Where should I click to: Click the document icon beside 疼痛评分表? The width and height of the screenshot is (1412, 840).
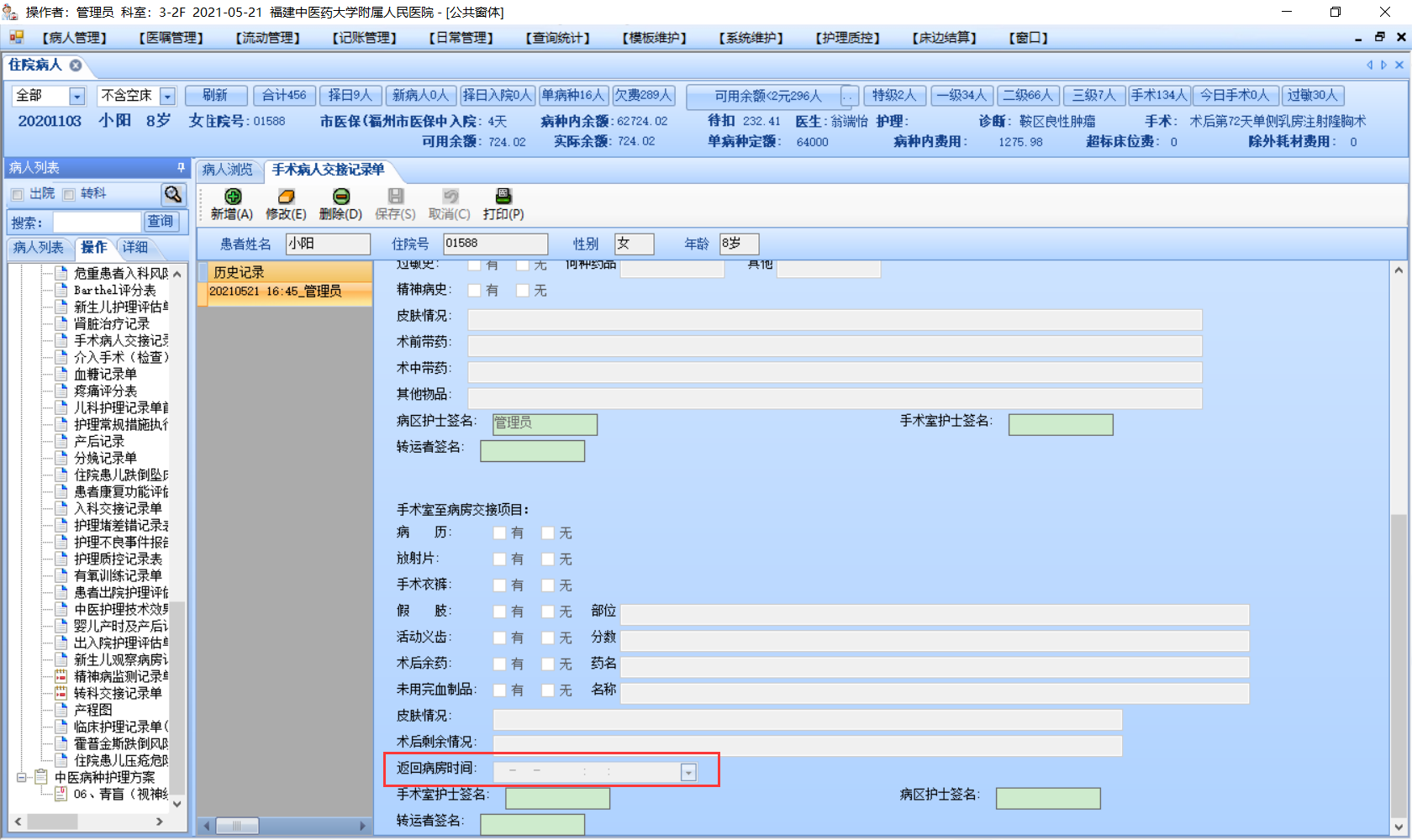click(61, 391)
